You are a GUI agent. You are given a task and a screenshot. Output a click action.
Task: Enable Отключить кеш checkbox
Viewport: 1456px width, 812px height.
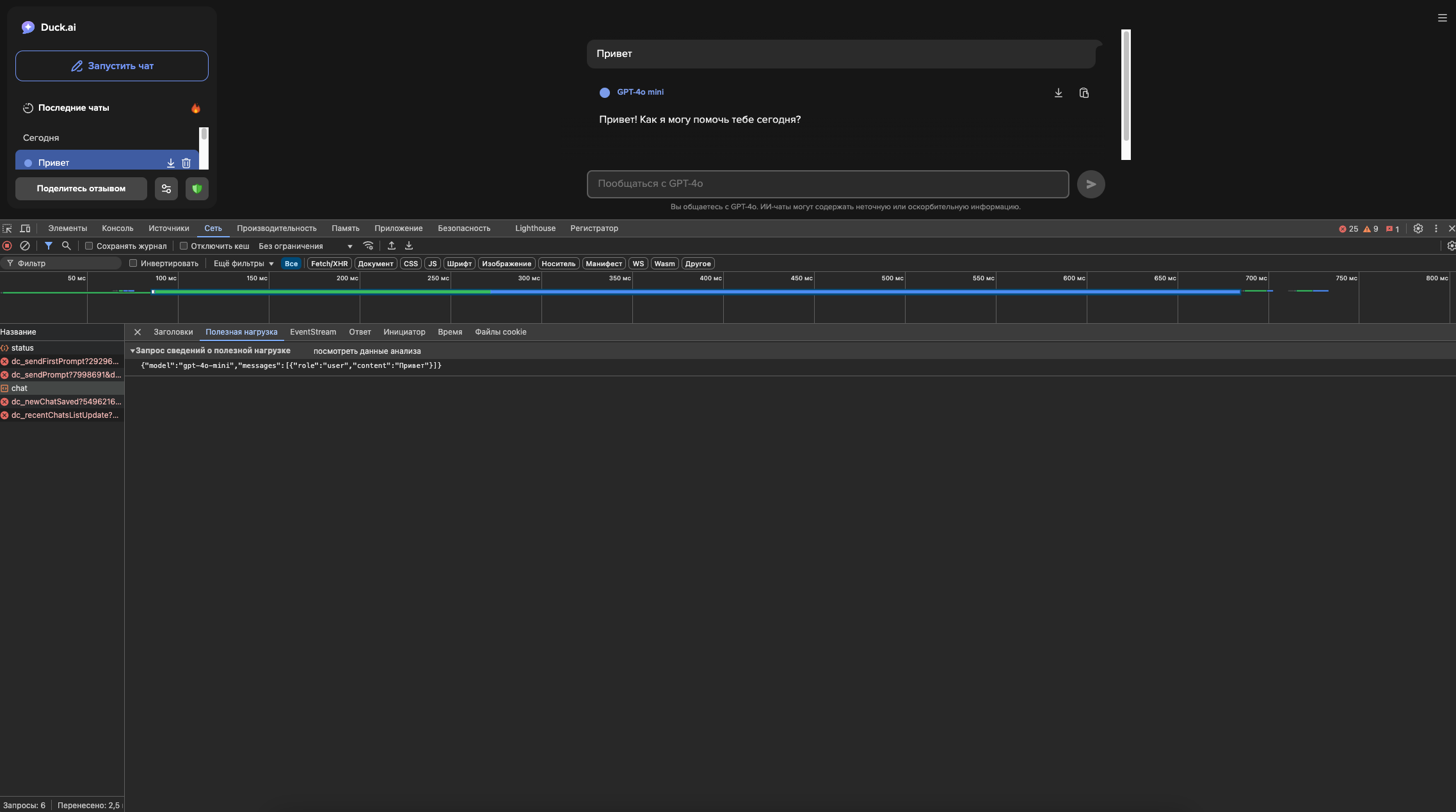[184, 246]
